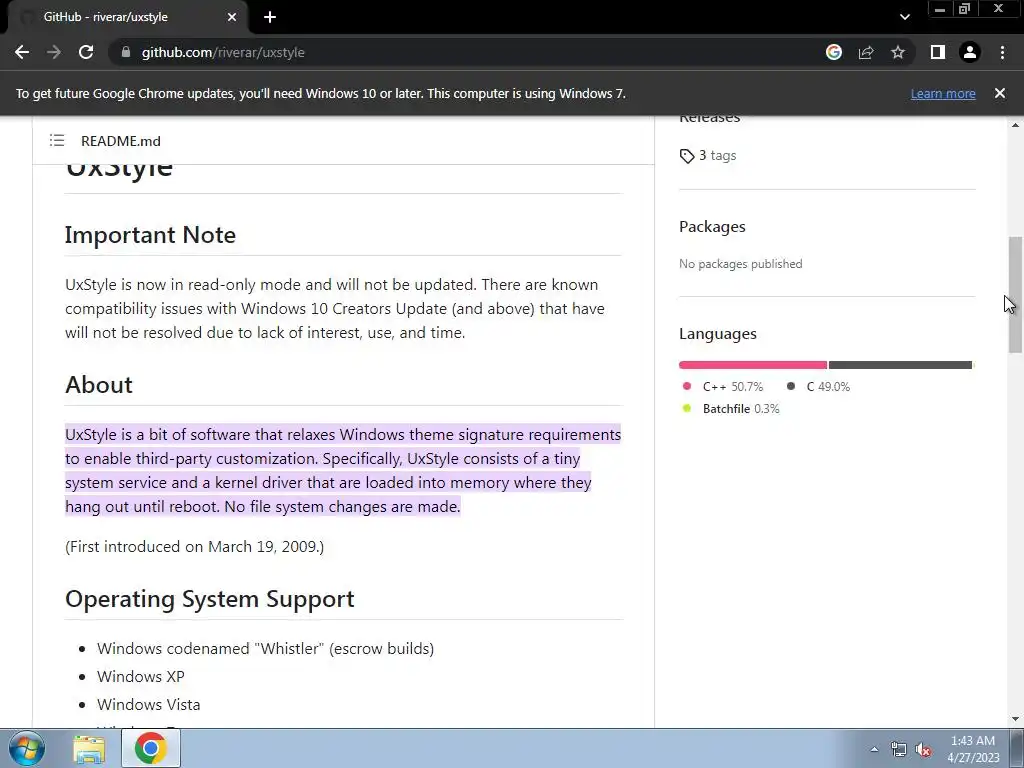
Task: Click the highlighted UxStyle description paragraph
Action: tap(343, 470)
